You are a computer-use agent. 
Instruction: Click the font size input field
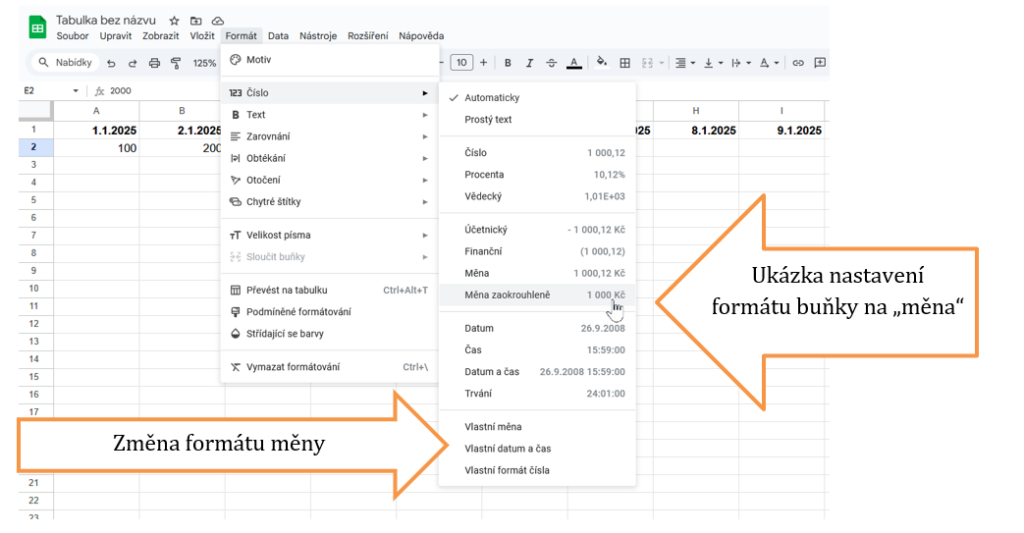tap(461, 63)
